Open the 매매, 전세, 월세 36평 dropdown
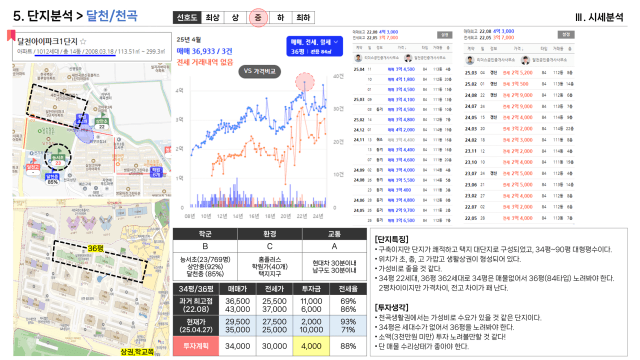The image size is (640, 360). pyautogui.click(x=314, y=47)
